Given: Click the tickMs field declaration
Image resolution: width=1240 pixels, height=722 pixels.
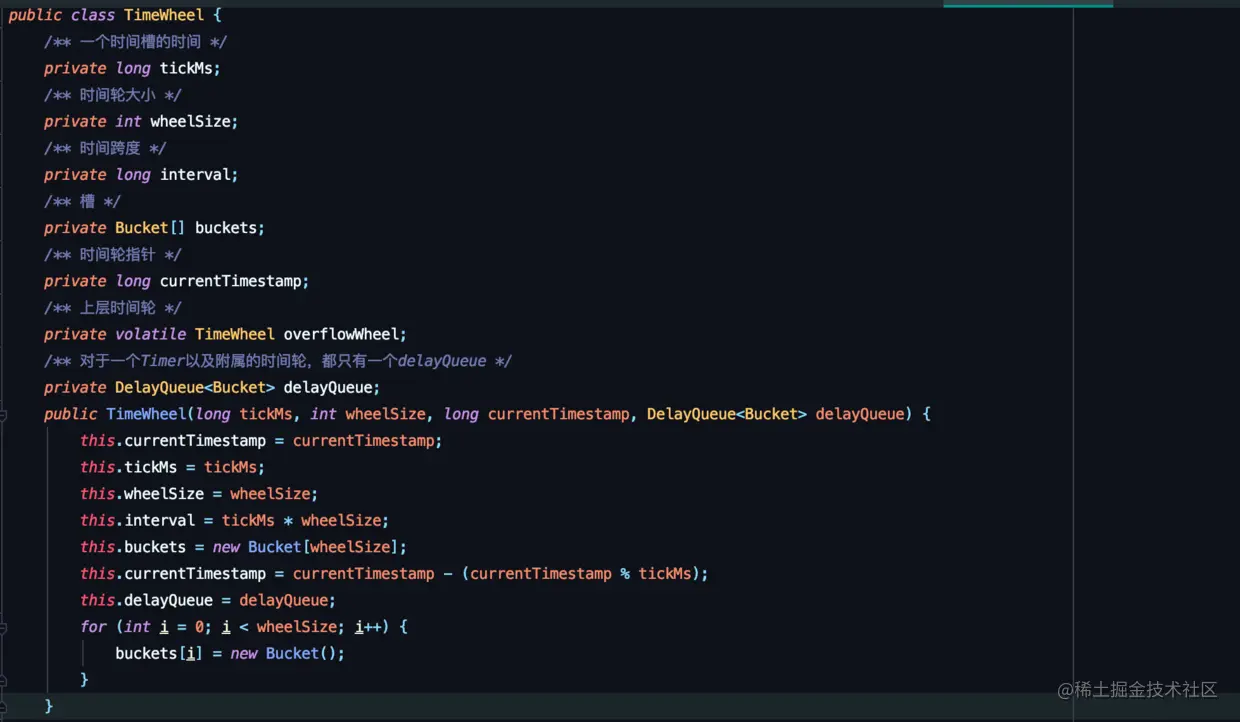Looking at the screenshot, I should pyautogui.click(x=189, y=68).
